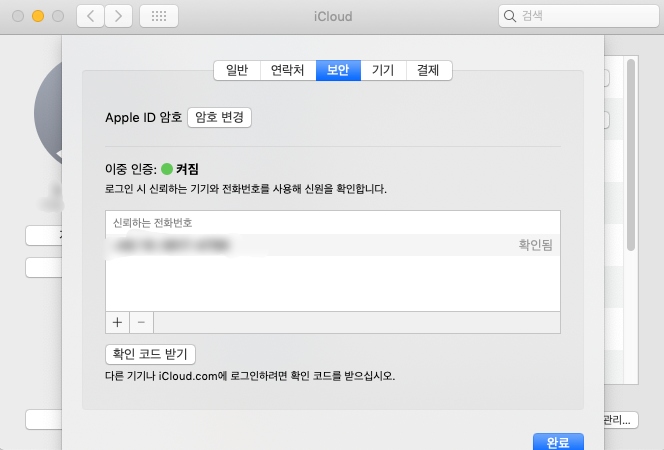
Task: Go forward with the right arrow button
Action: tap(119, 16)
